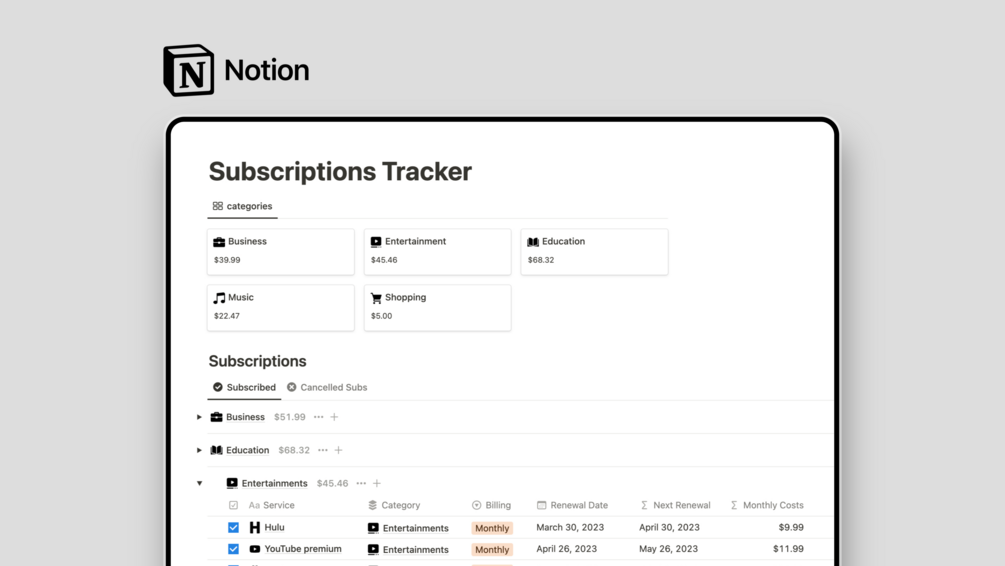
Task: Open the Business category card
Action: point(280,251)
